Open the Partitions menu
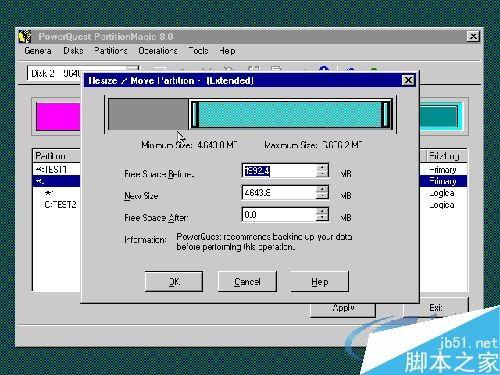Image resolution: width=500 pixels, height=375 pixels. (110, 51)
